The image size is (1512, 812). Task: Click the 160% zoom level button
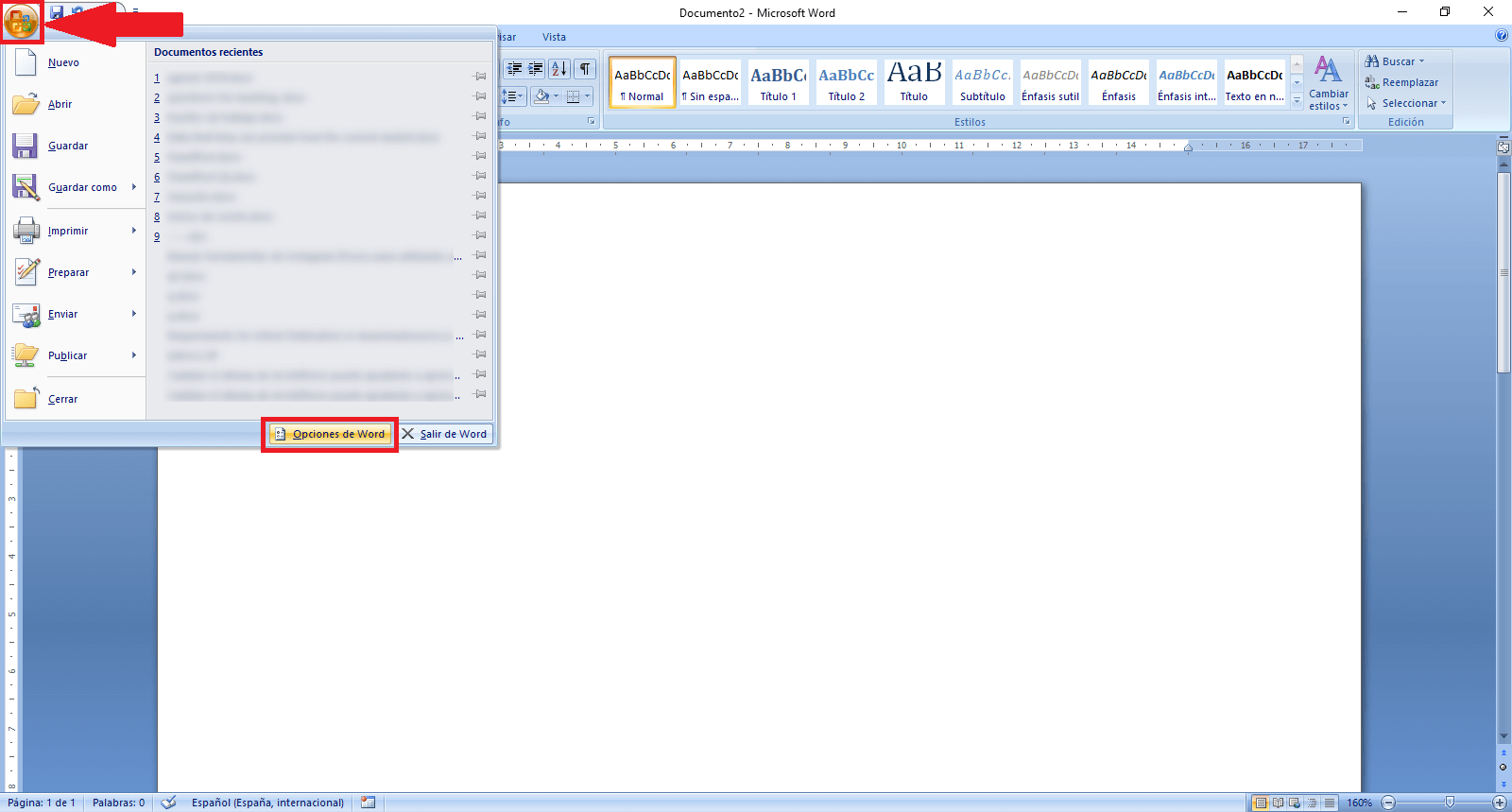click(1359, 803)
